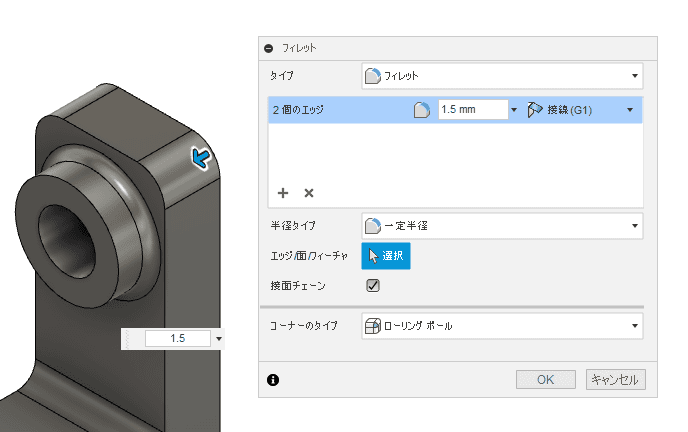Click the fillet icon in edge row
This screenshot has width=688, height=432.
point(422,110)
